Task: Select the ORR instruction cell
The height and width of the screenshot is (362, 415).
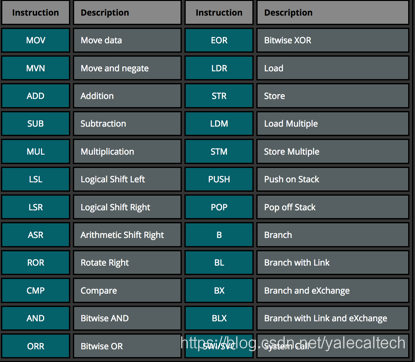Action: pos(36,346)
